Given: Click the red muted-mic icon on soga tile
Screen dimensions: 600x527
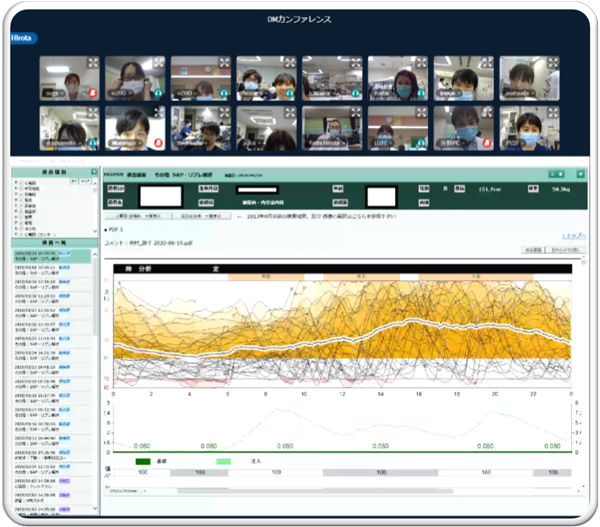Looking at the screenshot, I should [x=93, y=93].
